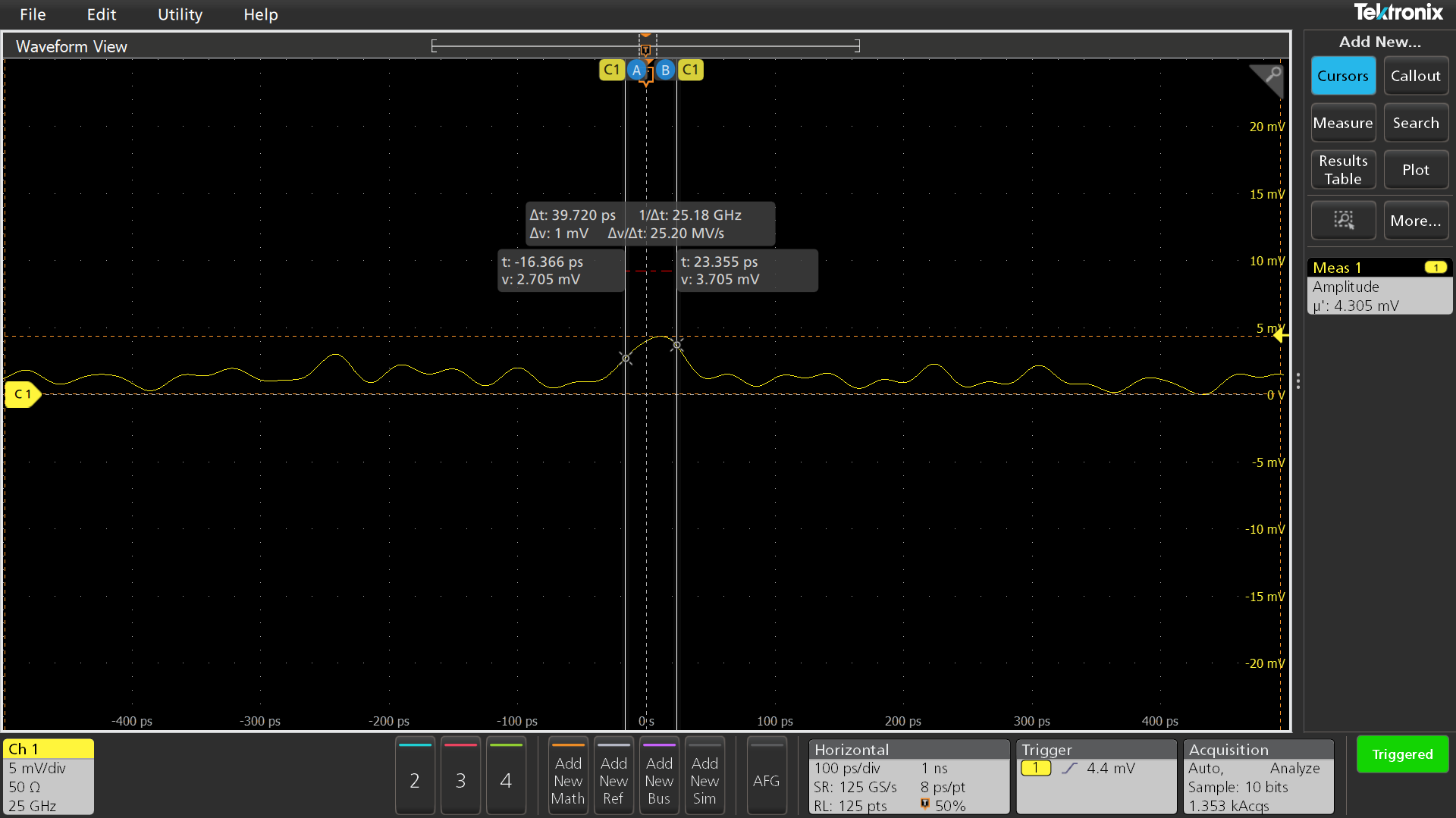This screenshot has width=1456, height=818.
Task: Click the C1 label left of cursor A
Action: pyautogui.click(x=611, y=70)
